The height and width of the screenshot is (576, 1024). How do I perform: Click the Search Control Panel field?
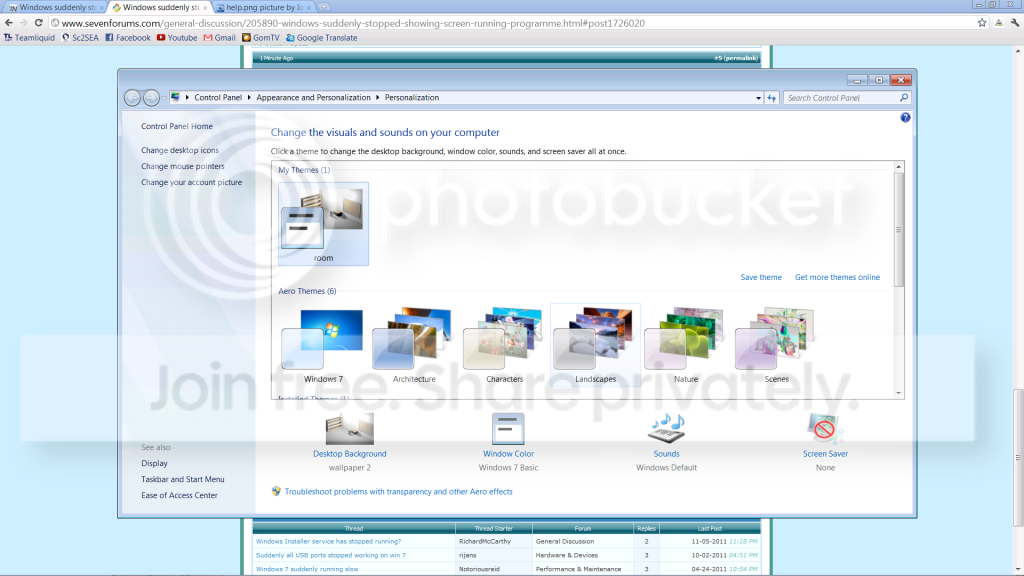[x=842, y=98]
